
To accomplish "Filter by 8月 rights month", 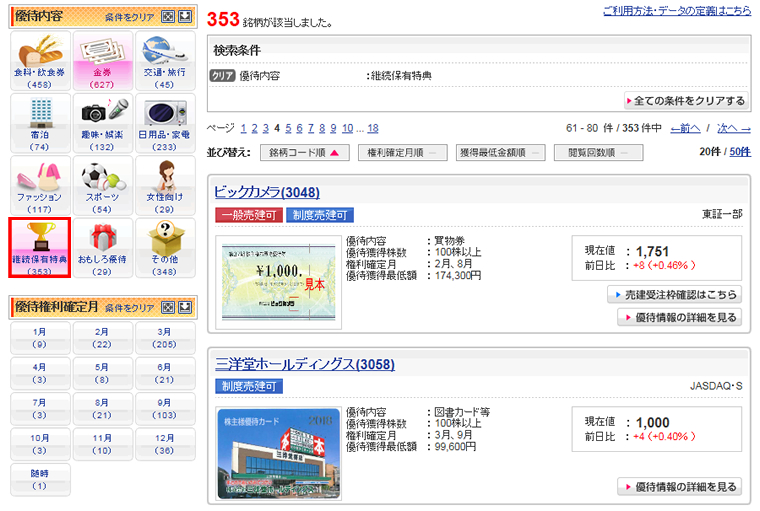I will pos(103,409).
